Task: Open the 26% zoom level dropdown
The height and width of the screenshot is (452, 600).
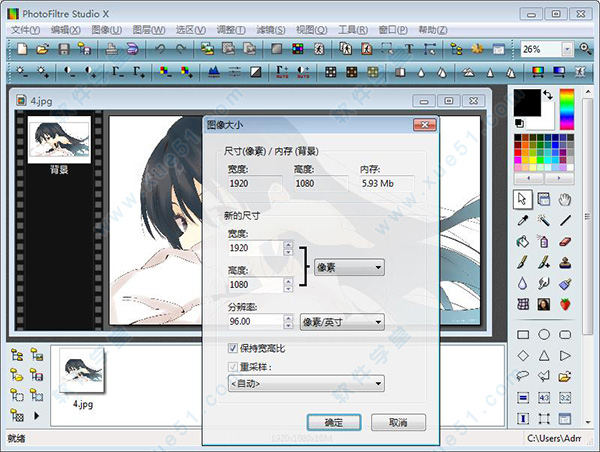Action: pos(567,49)
